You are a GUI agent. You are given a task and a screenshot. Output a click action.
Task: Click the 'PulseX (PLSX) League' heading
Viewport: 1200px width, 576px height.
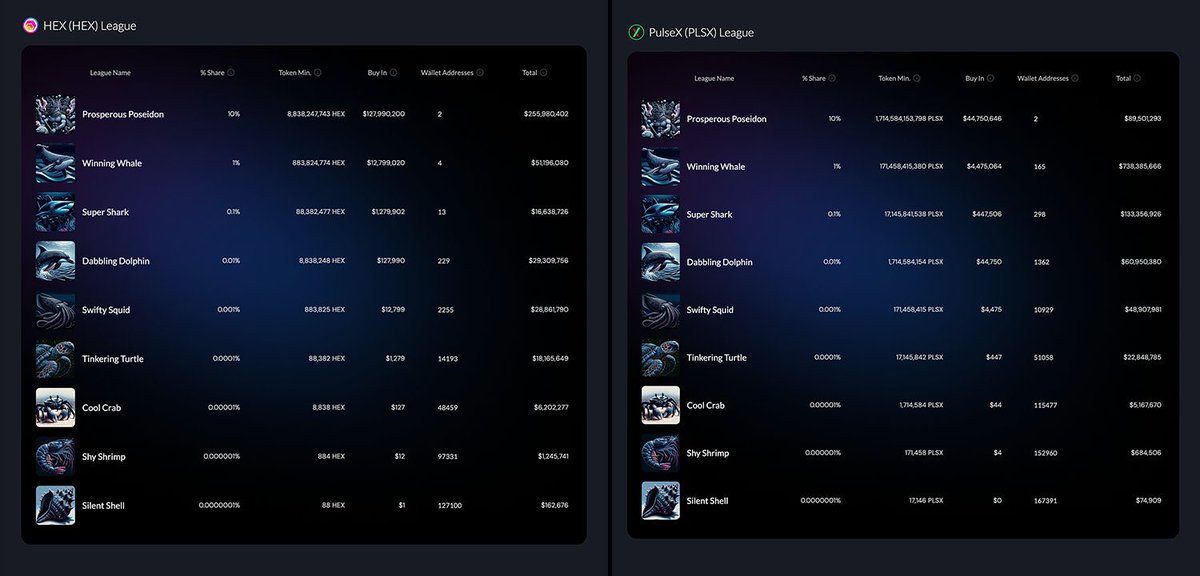[701, 33]
